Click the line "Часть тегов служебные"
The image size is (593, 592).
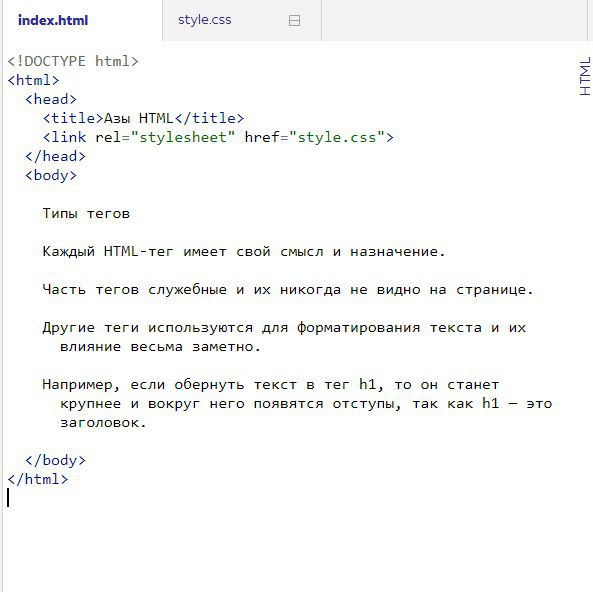click(288, 289)
